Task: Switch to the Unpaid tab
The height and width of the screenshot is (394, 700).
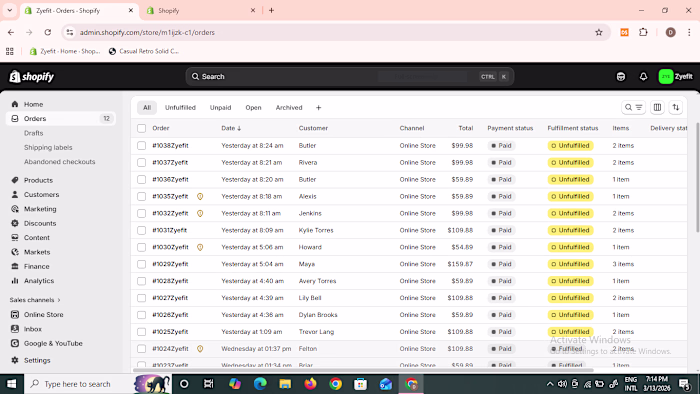Action: (x=221, y=108)
